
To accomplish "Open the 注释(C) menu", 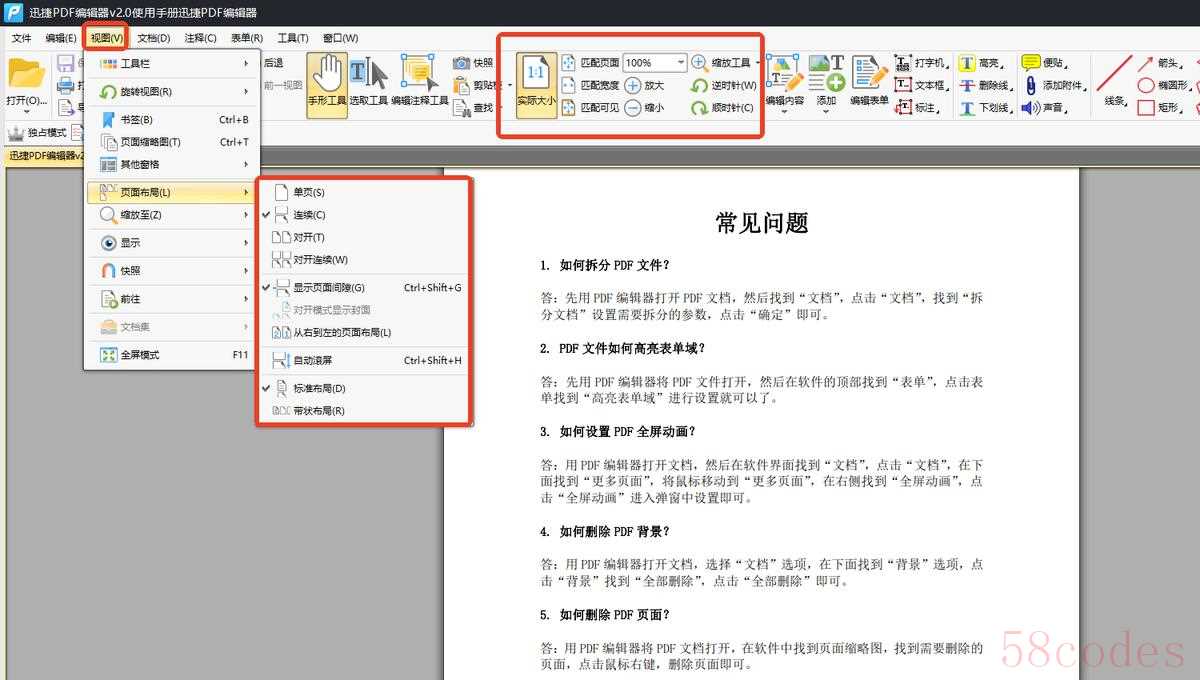I will tap(200, 38).
